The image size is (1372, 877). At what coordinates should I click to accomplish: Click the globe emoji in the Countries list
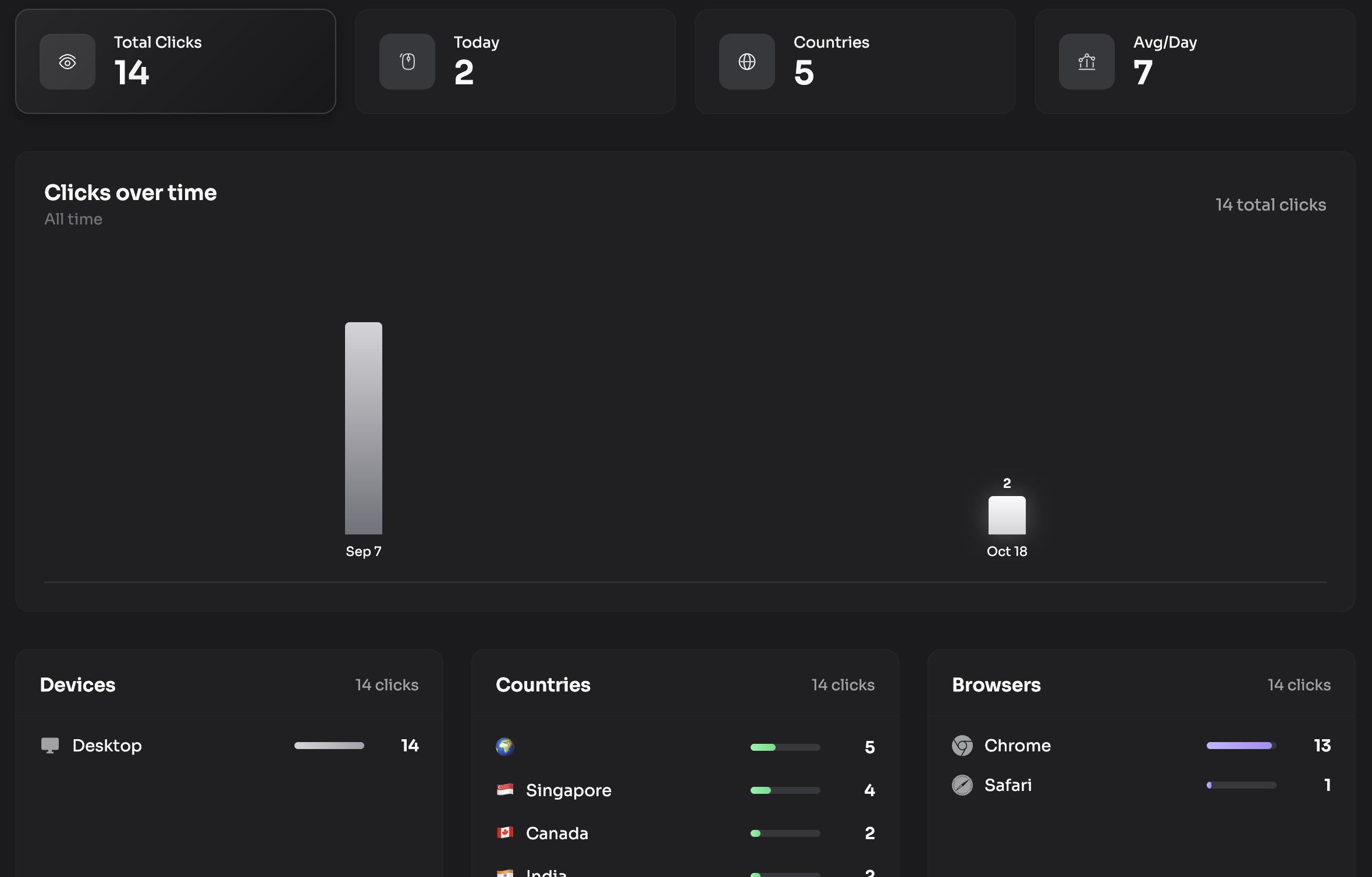coord(504,747)
